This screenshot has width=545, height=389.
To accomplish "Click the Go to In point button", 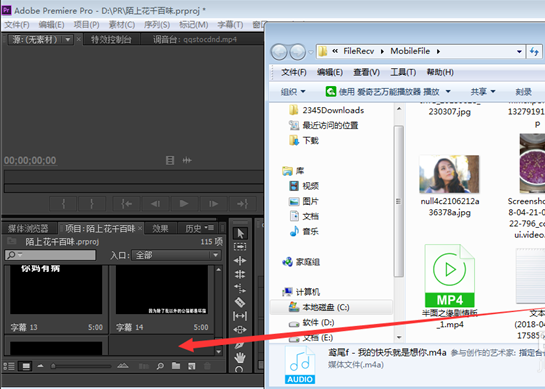I will click(x=127, y=204).
